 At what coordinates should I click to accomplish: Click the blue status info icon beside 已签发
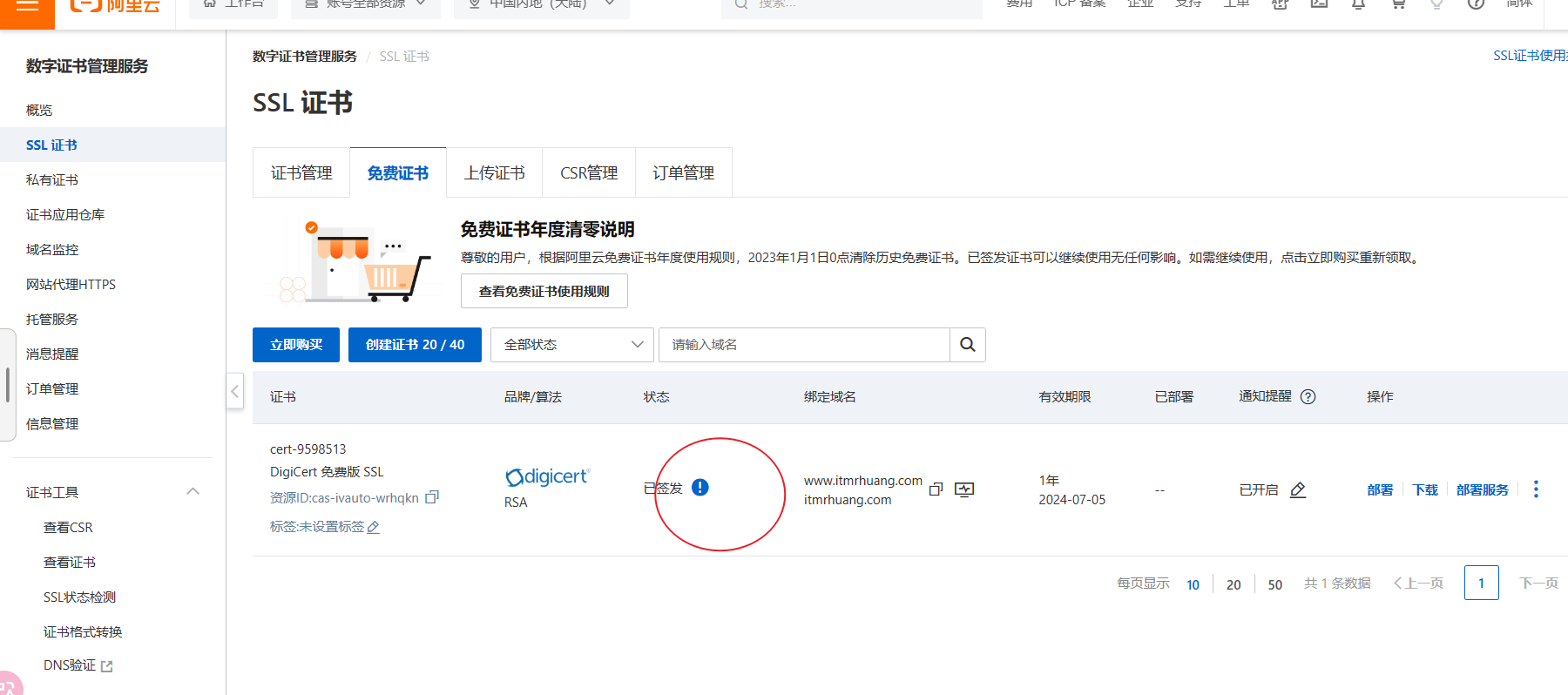coord(700,488)
